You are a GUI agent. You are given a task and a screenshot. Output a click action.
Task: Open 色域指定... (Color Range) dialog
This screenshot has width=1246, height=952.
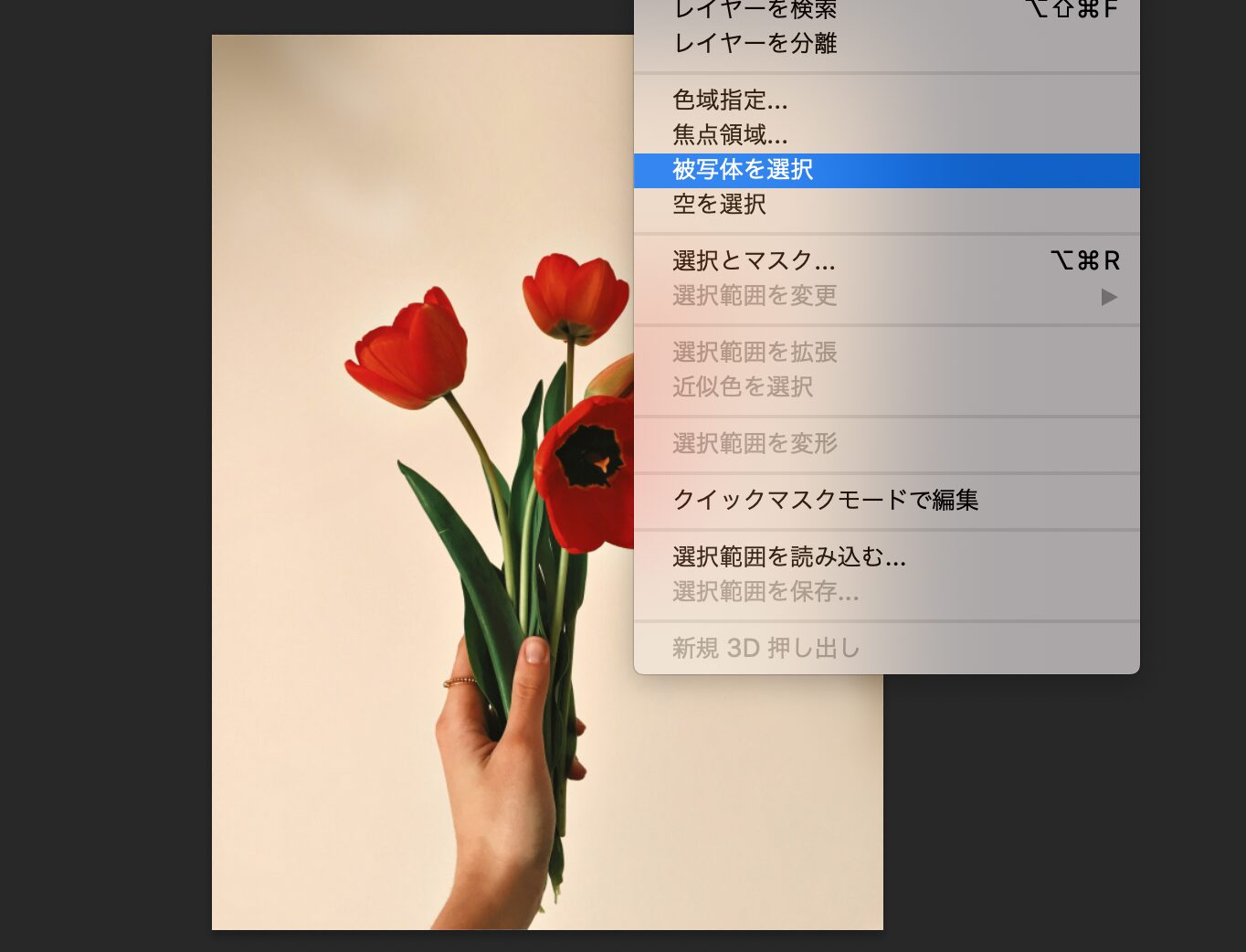click(x=729, y=100)
